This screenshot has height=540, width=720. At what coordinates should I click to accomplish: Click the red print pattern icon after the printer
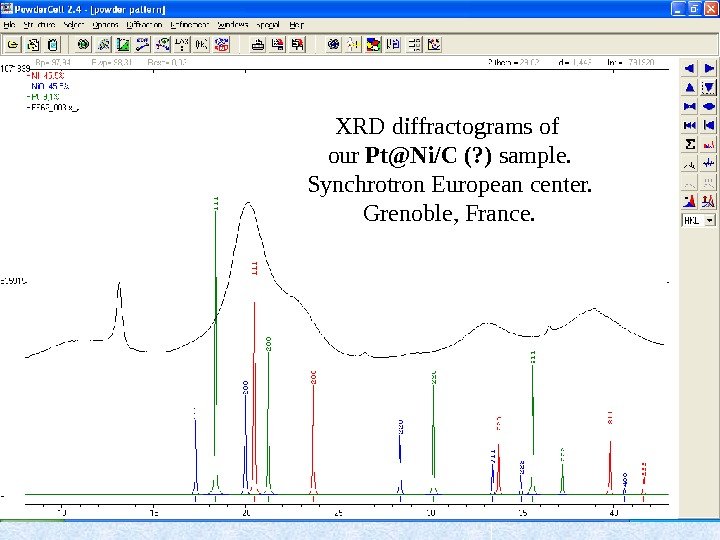coord(278,45)
